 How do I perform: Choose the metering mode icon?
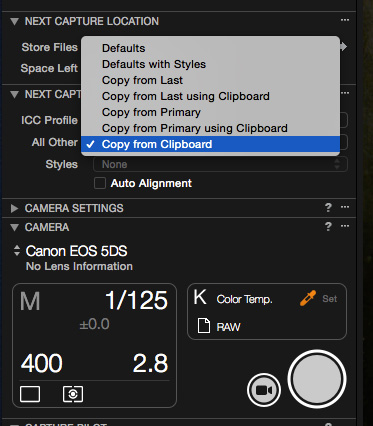[x=73, y=394]
